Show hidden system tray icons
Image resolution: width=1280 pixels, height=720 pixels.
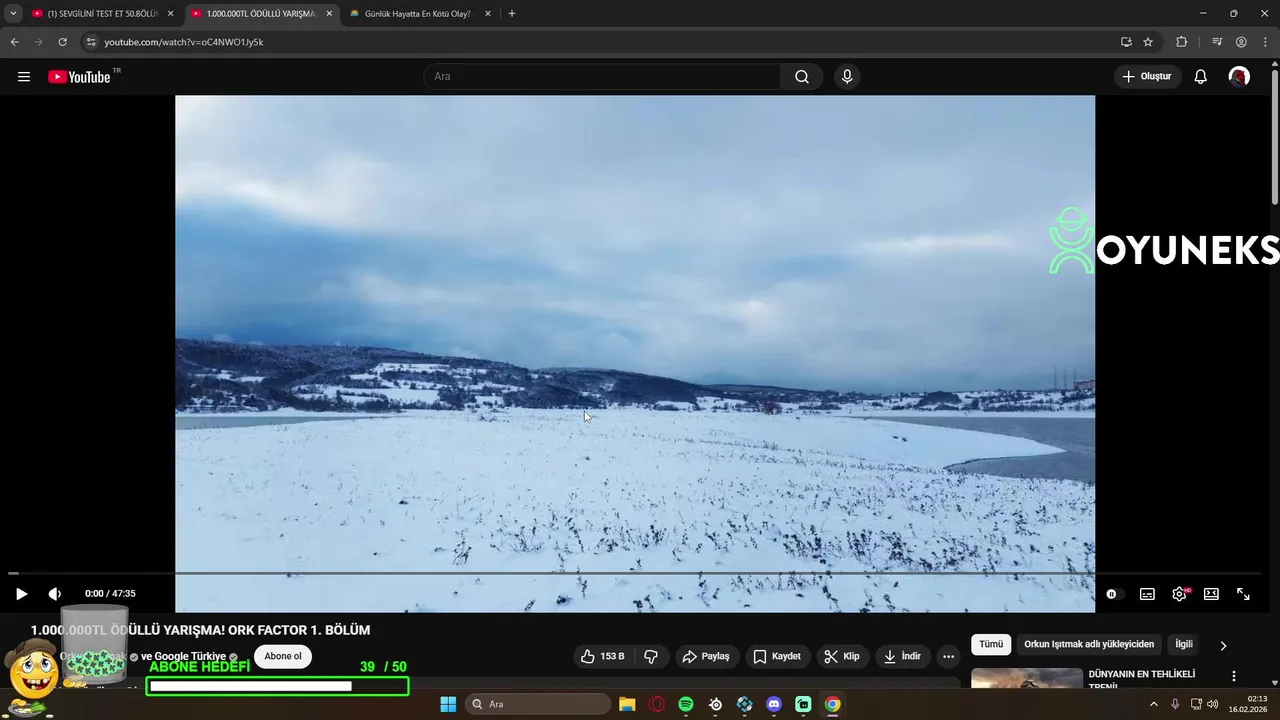(x=1153, y=704)
